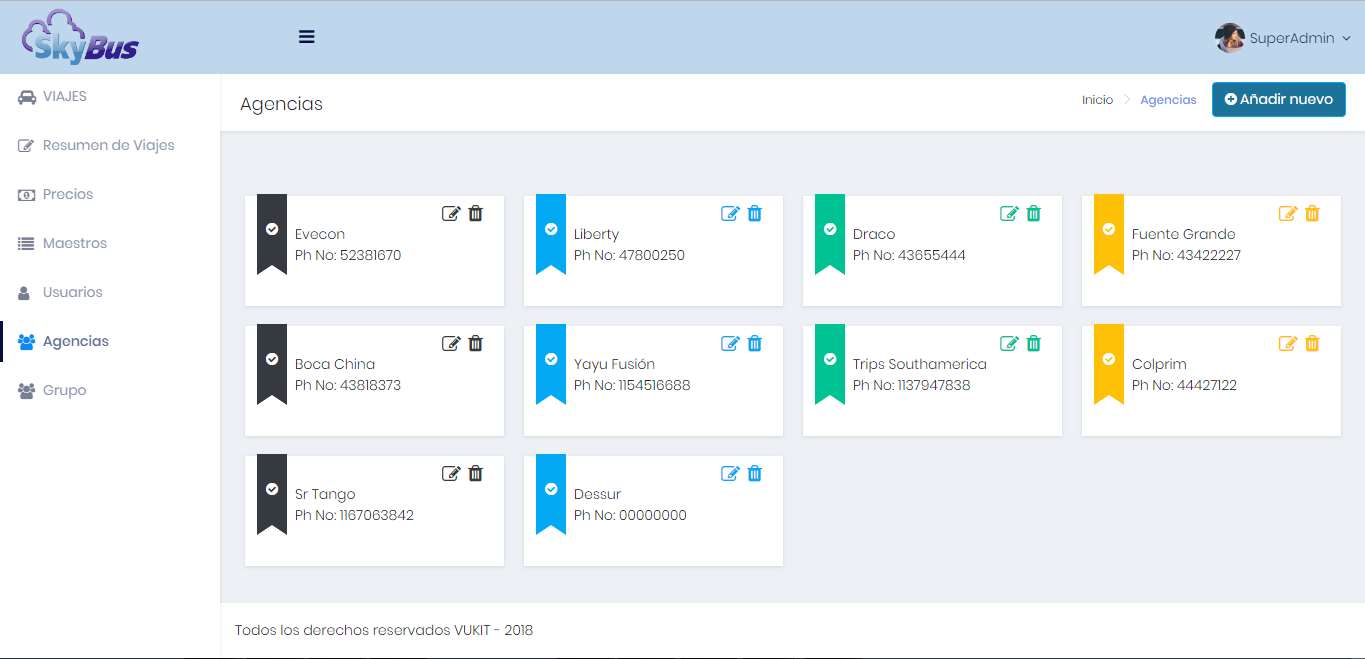Image resolution: width=1365 pixels, height=659 pixels.
Task: Go to Usuarios in the sidebar
Action: click(72, 292)
